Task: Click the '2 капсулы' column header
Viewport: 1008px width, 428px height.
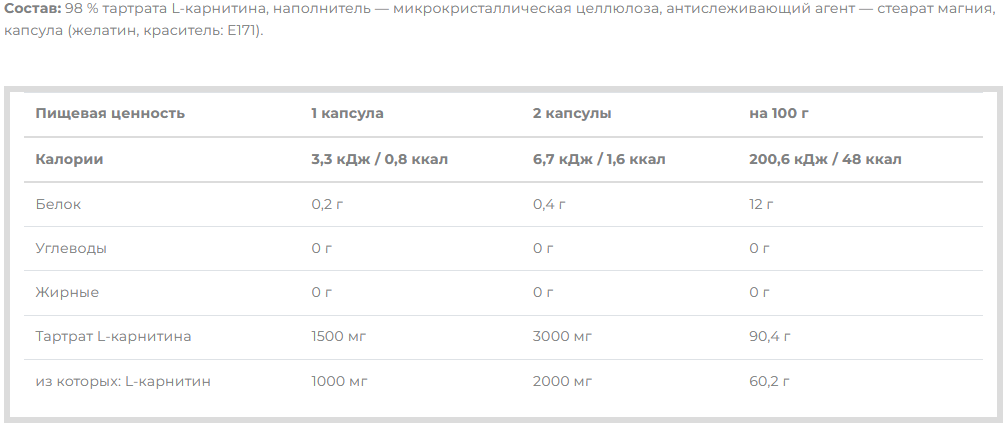Action: point(572,114)
